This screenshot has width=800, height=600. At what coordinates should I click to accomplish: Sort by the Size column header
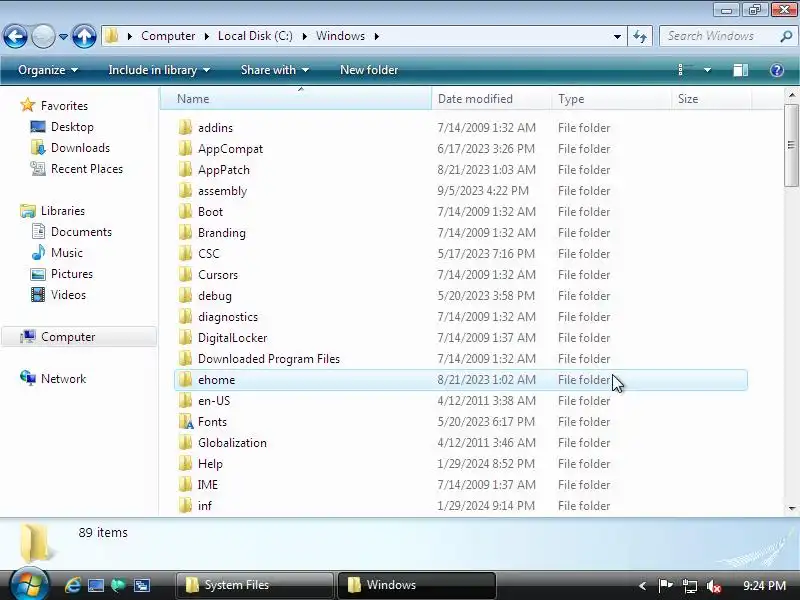pyautogui.click(x=711, y=99)
